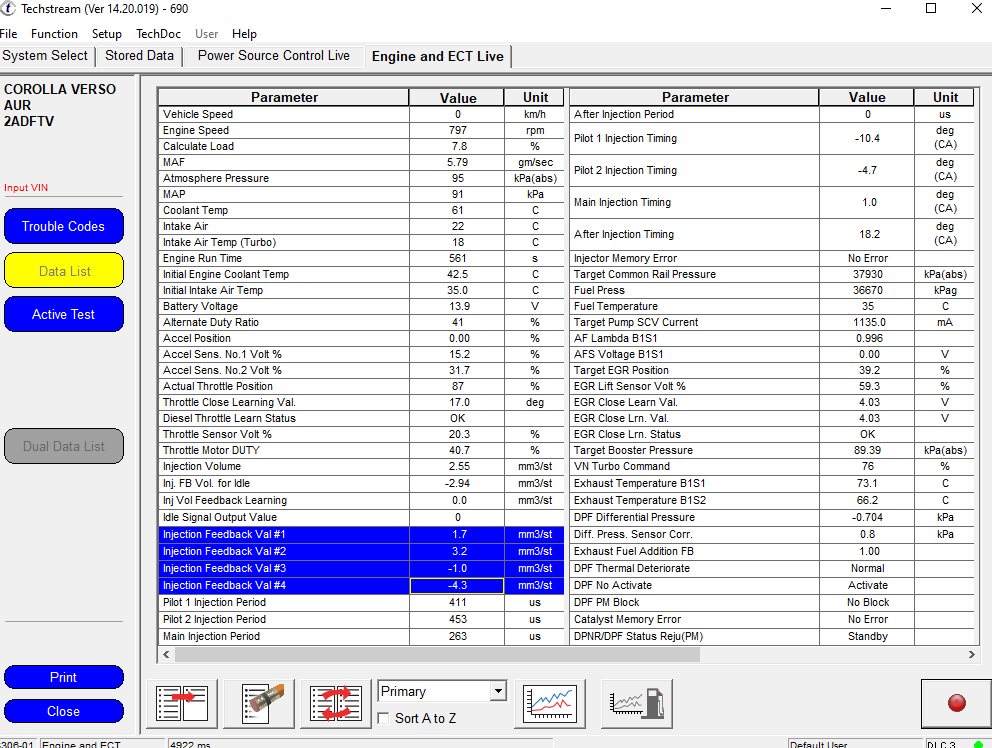Open the line graph view icon
Screen dimensions: 992x748
point(550,704)
